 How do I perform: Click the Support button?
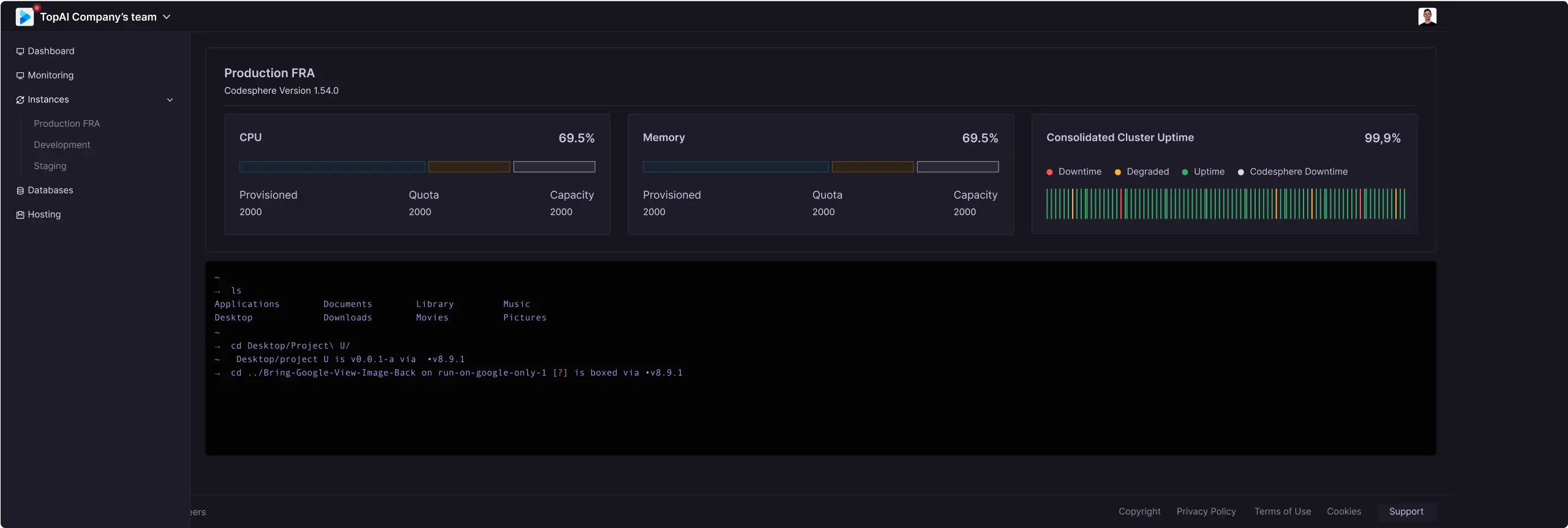coord(1406,511)
